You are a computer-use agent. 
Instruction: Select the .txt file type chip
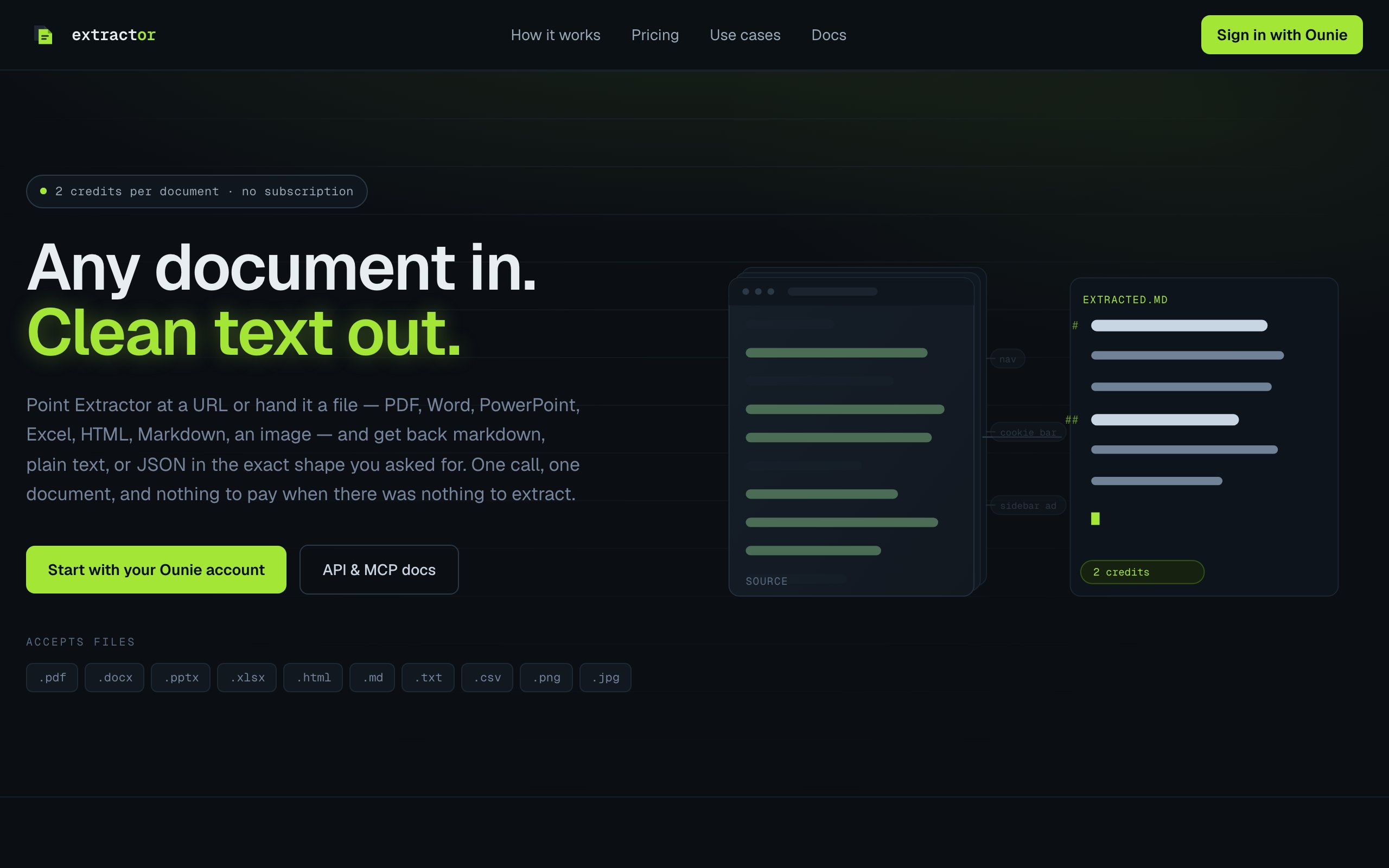coord(428,678)
